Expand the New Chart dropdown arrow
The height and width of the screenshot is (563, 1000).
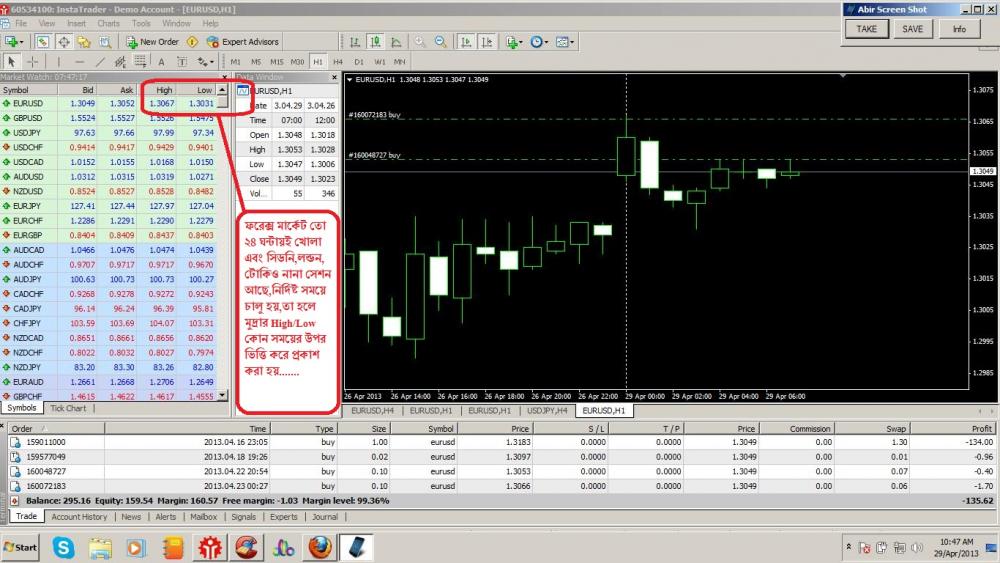[21, 42]
